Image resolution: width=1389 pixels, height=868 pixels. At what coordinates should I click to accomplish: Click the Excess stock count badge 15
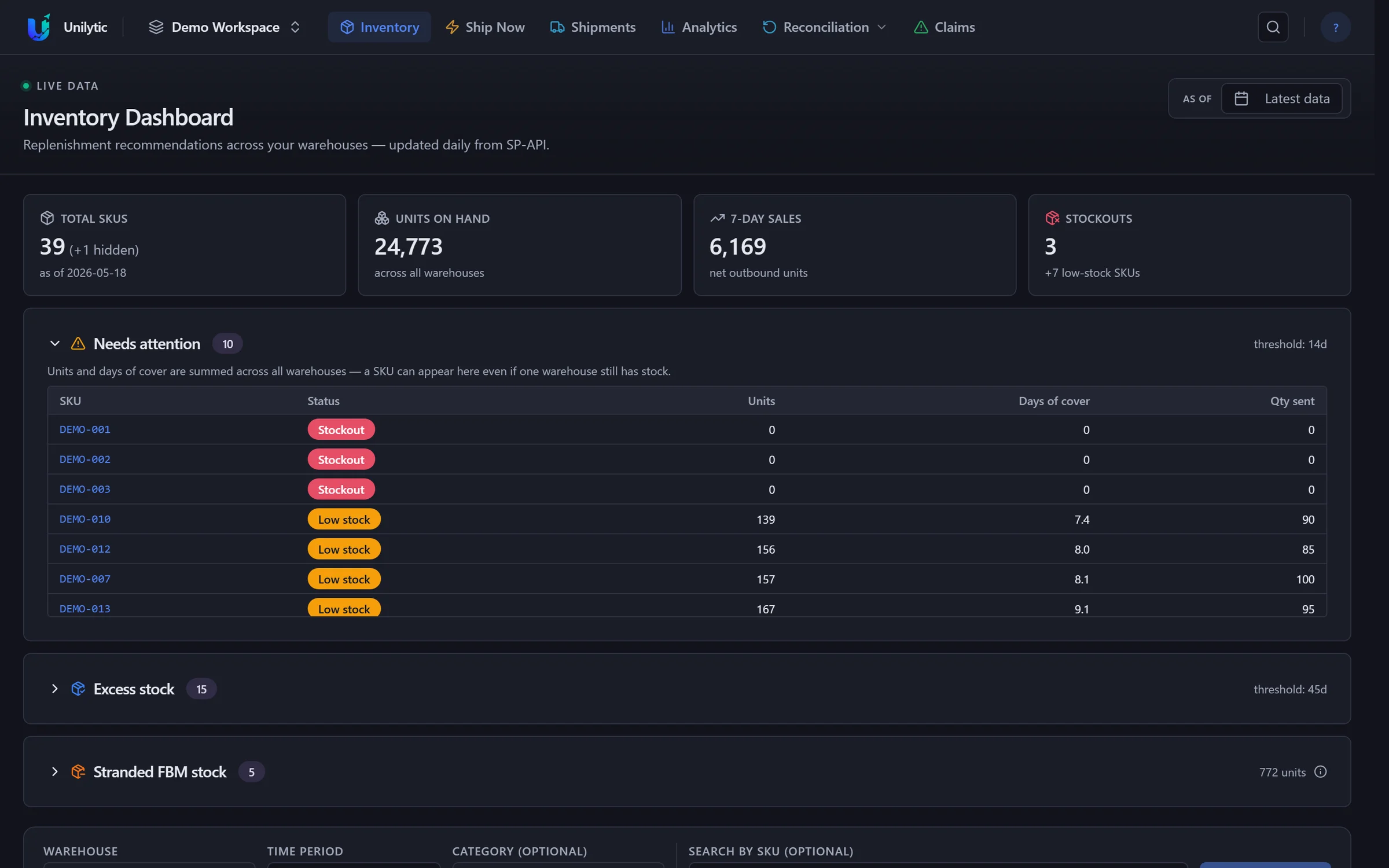201,689
